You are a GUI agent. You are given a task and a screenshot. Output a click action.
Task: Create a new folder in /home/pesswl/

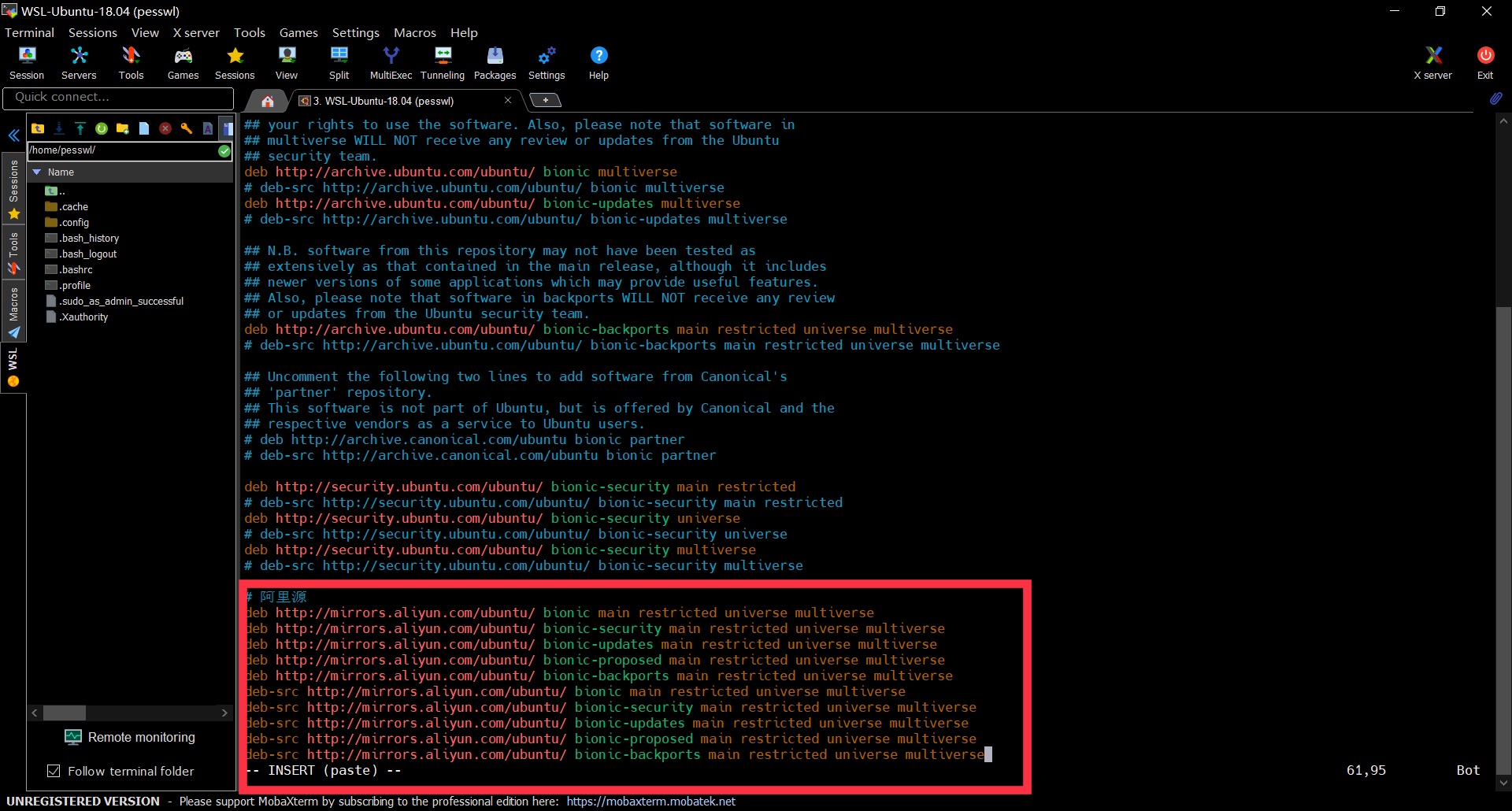tap(122, 128)
